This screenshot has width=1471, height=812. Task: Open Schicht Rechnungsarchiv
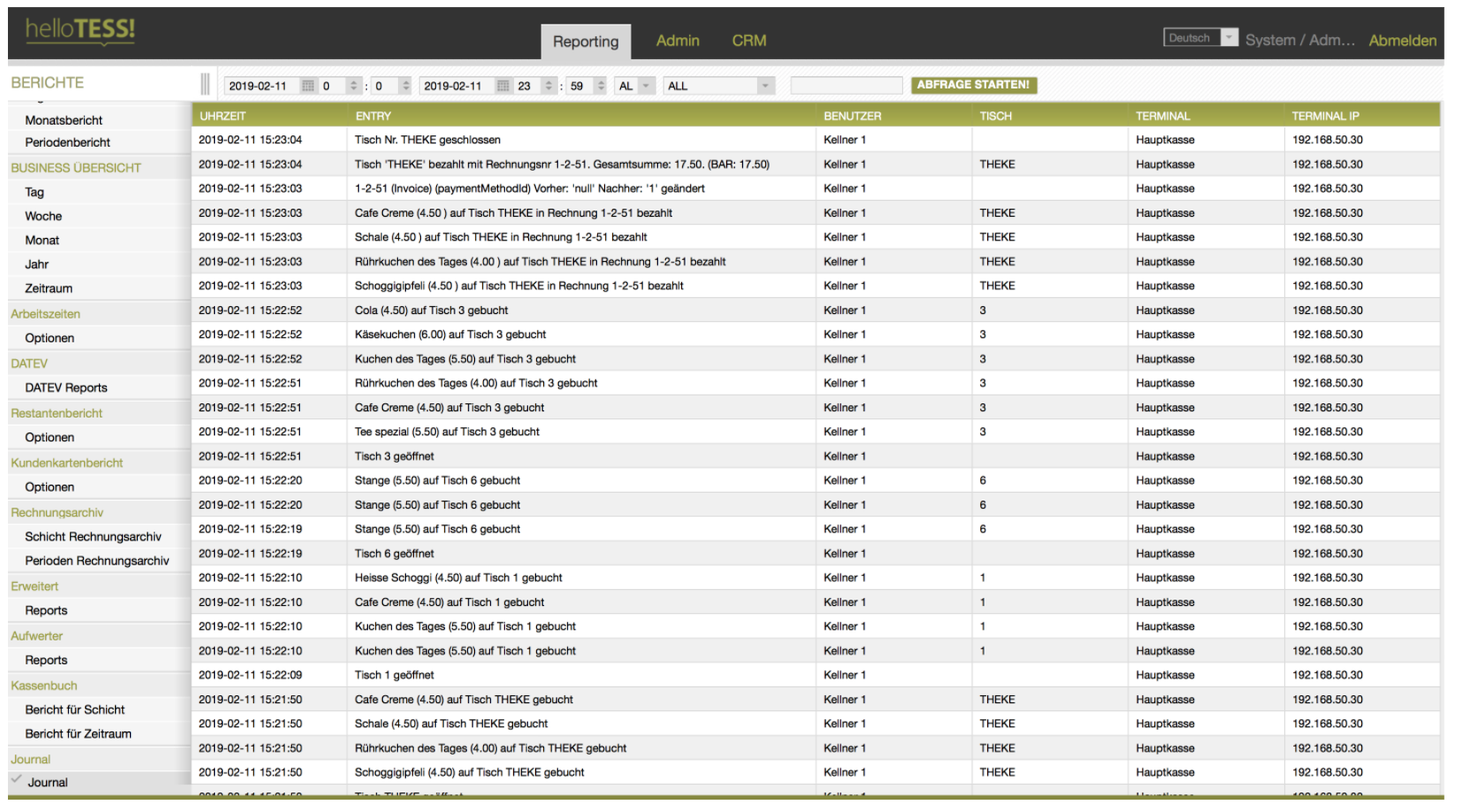[x=93, y=537]
